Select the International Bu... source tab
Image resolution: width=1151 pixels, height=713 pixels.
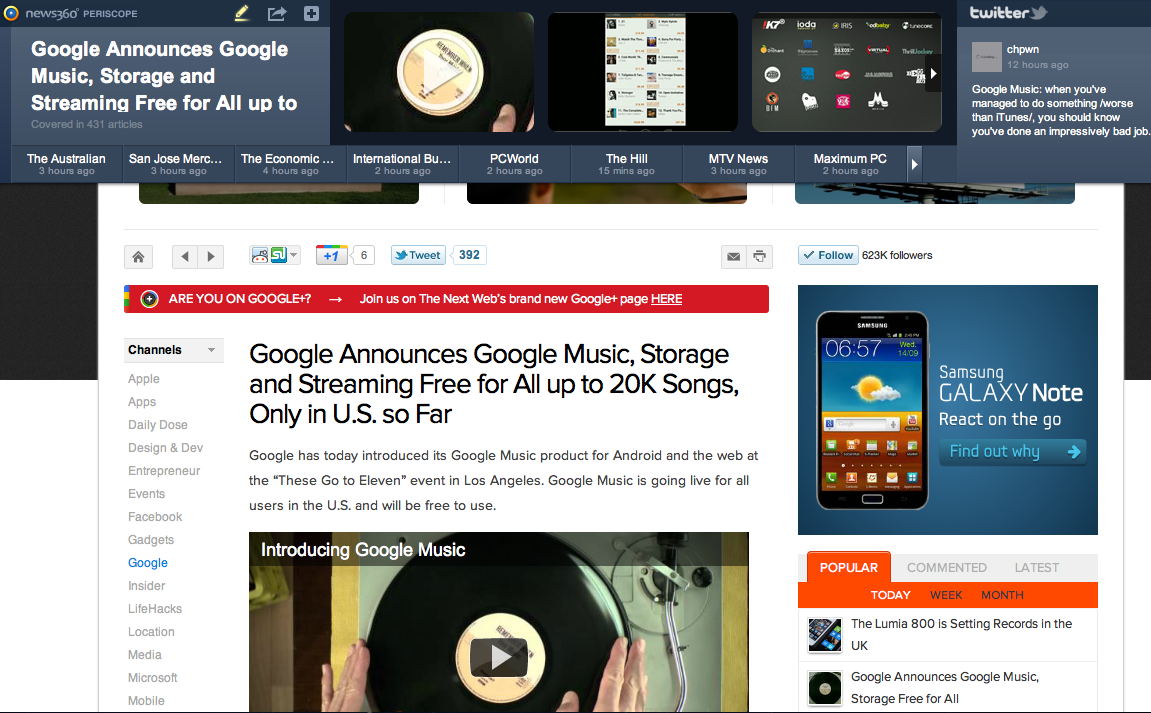click(402, 164)
